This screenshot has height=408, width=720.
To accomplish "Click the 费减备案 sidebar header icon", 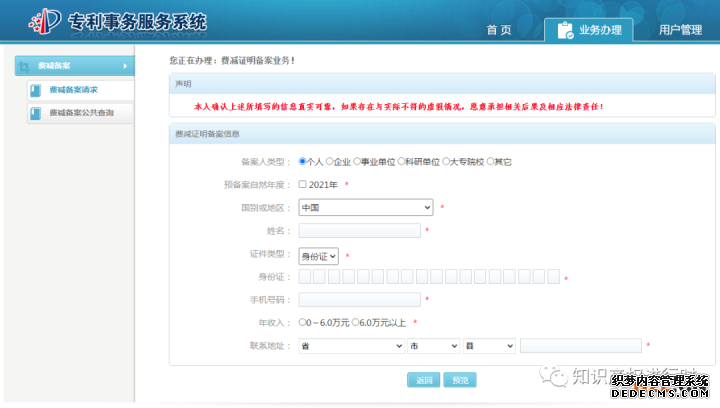I will [24, 66].
